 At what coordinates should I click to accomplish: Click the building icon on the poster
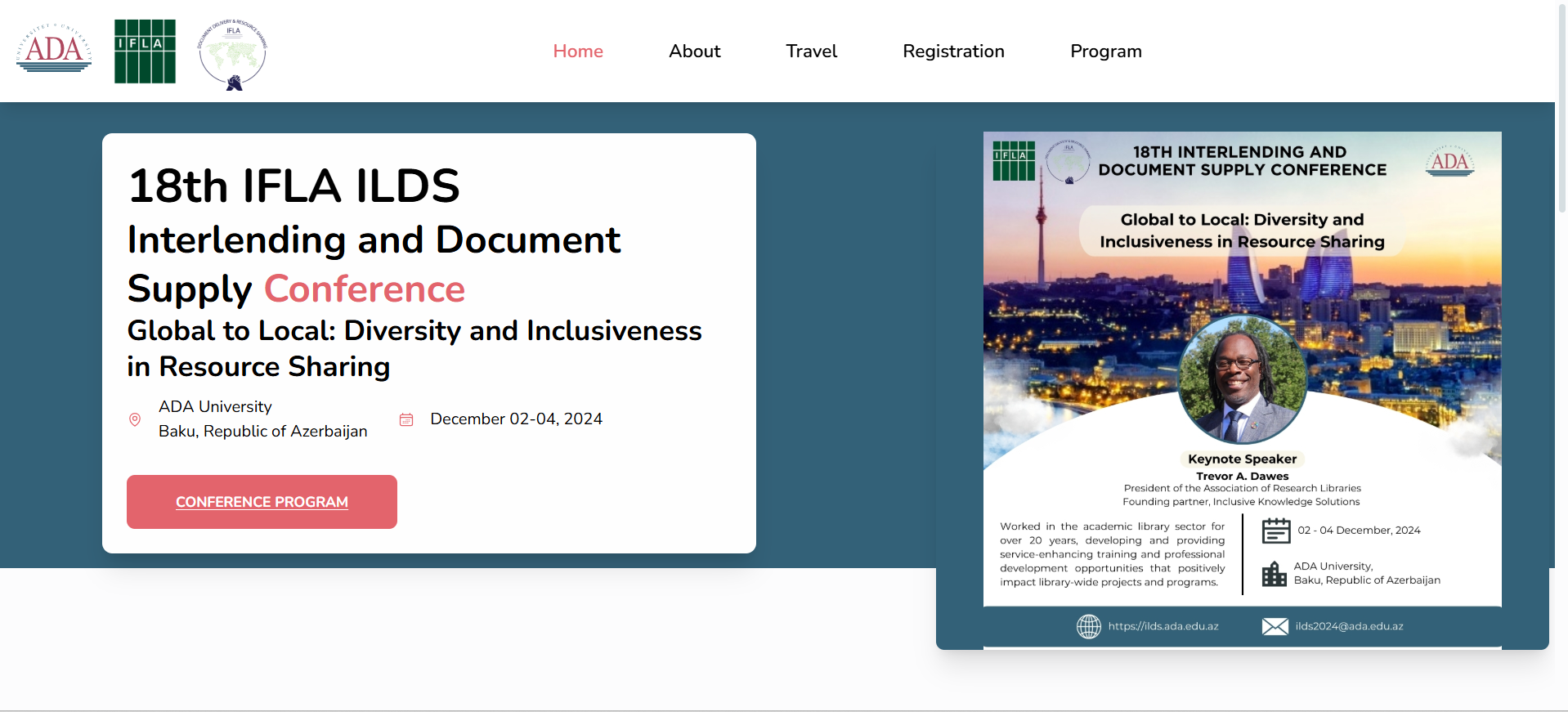tap(1274, 574)
